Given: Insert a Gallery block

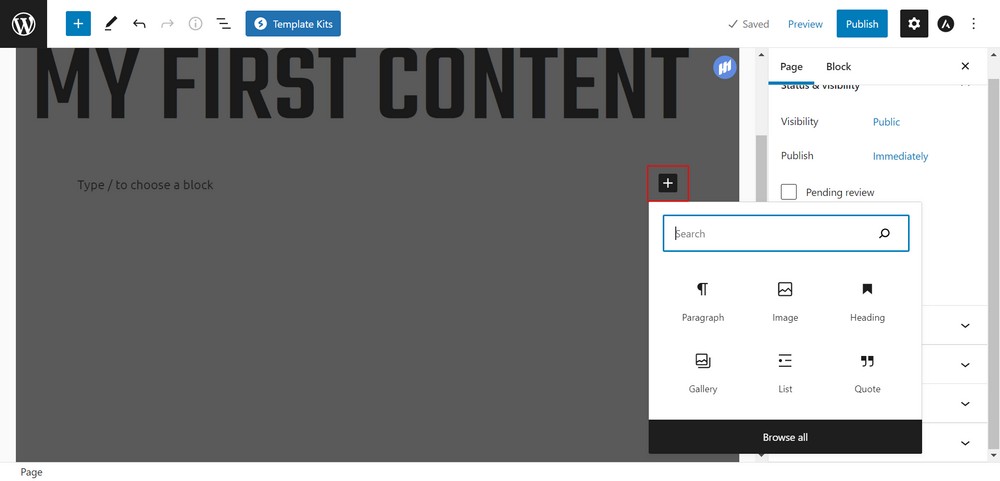Looking at the screenshot, I should coord(703,374).
